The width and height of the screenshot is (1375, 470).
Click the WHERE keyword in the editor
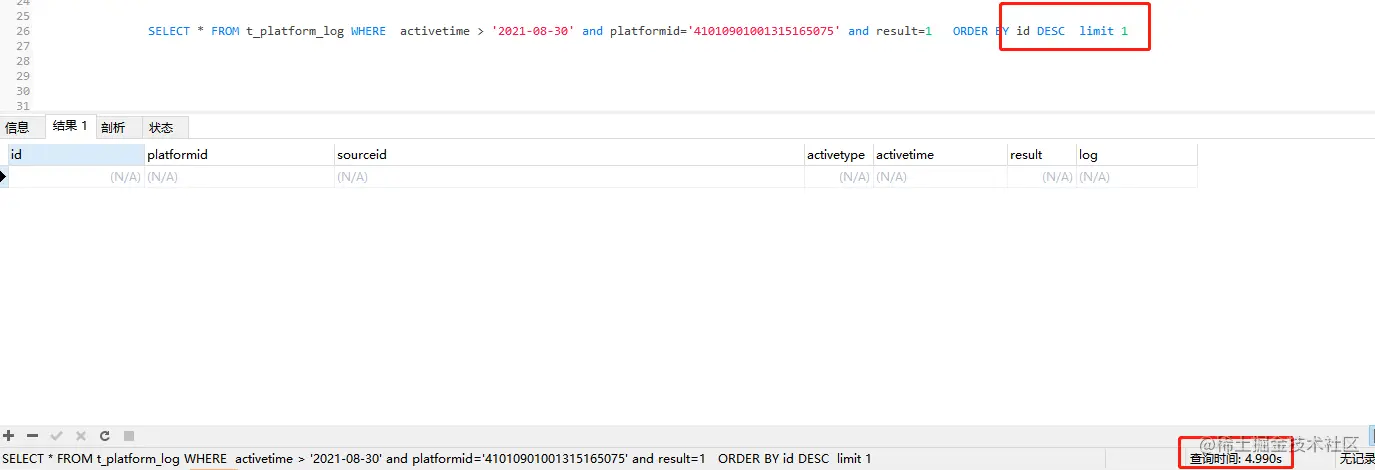(x=368, y=31)
